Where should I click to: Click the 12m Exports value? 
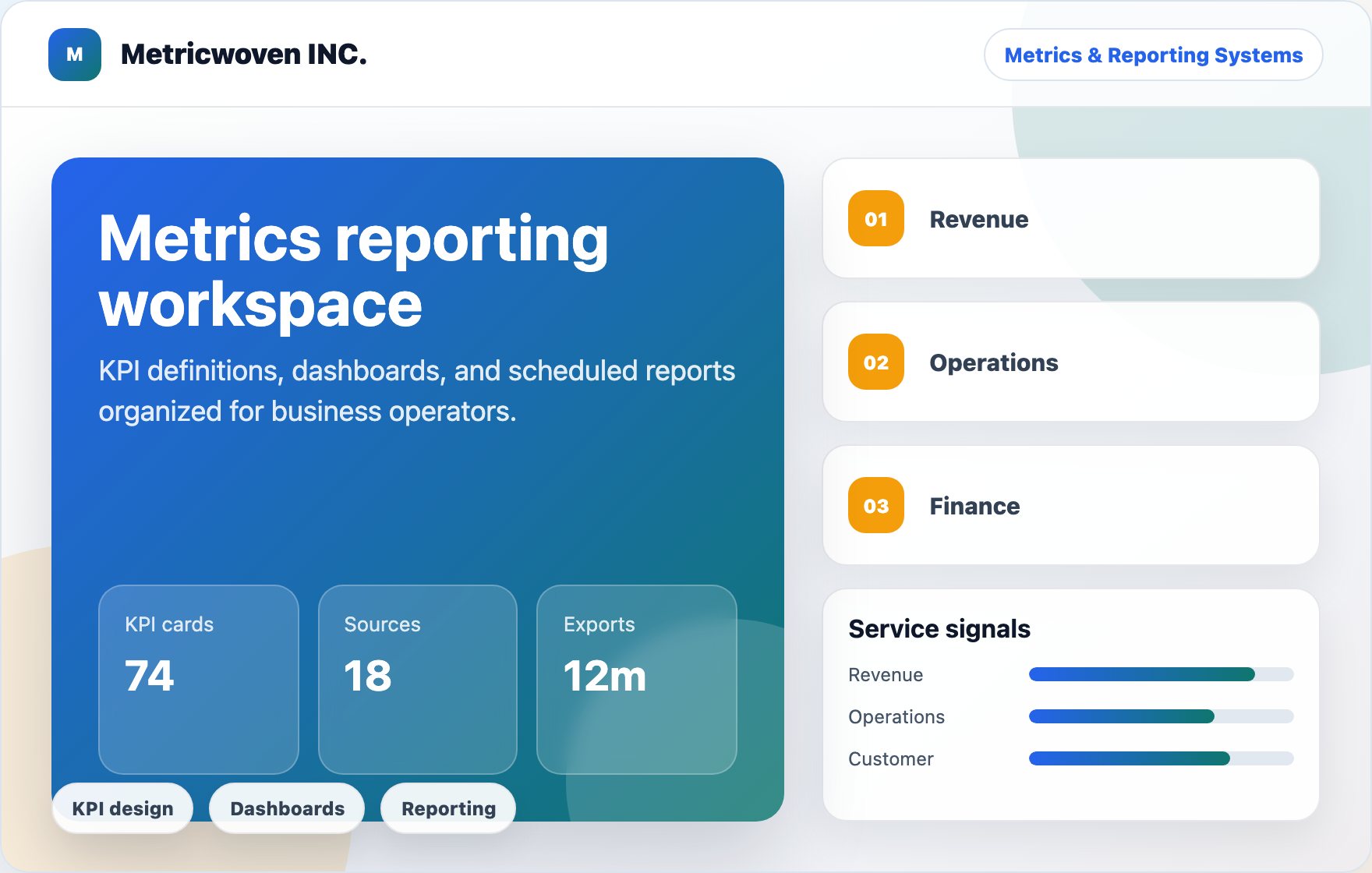point(605,676)
